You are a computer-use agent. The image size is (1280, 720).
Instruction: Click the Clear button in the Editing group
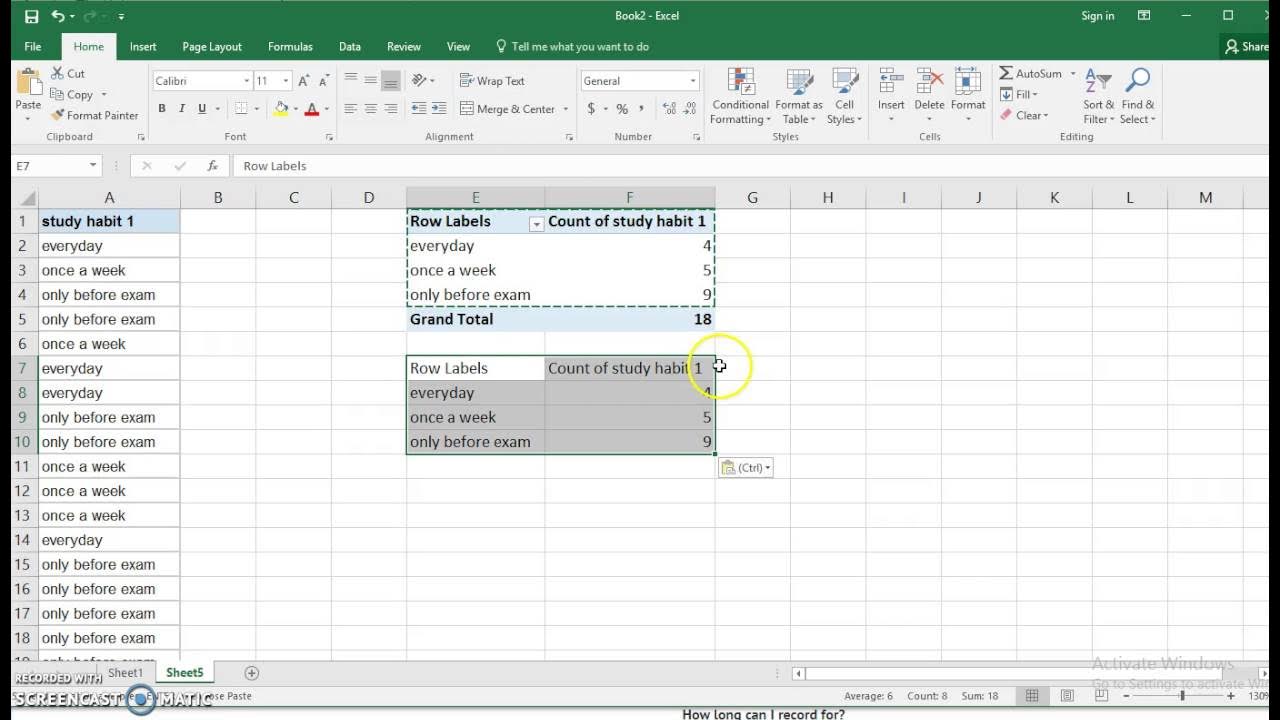(x=1023, y=115)
